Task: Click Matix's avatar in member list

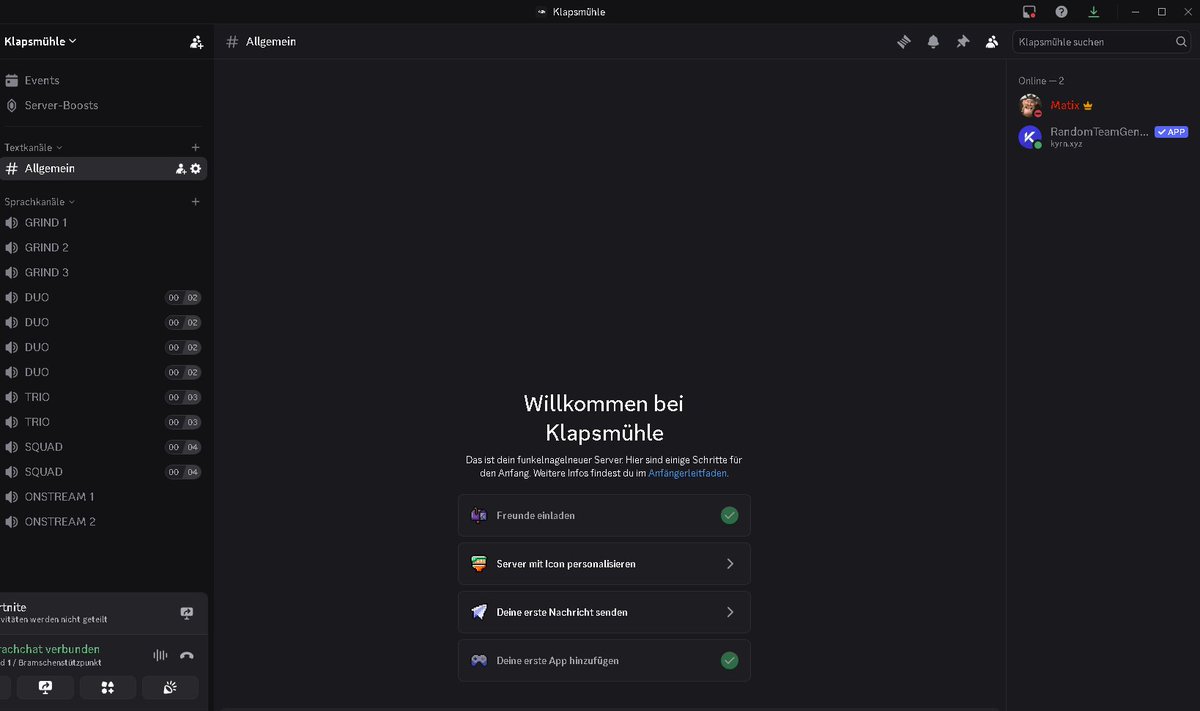Action: pos(1030,105)
